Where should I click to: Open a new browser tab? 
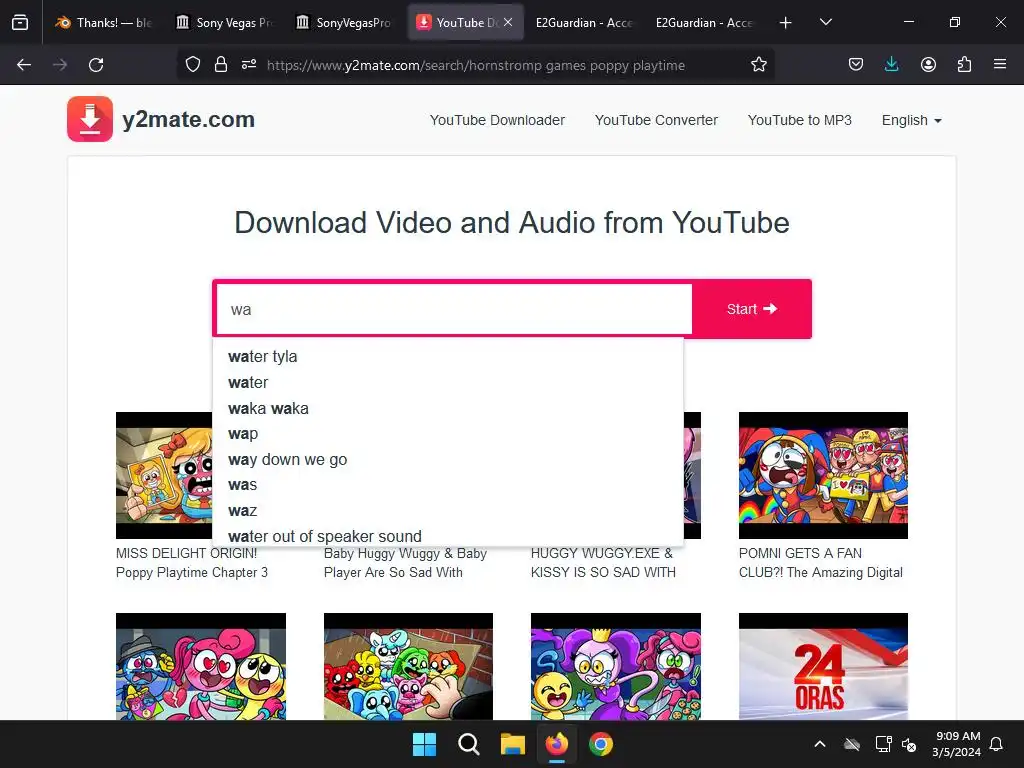click(x=786, y=23)
